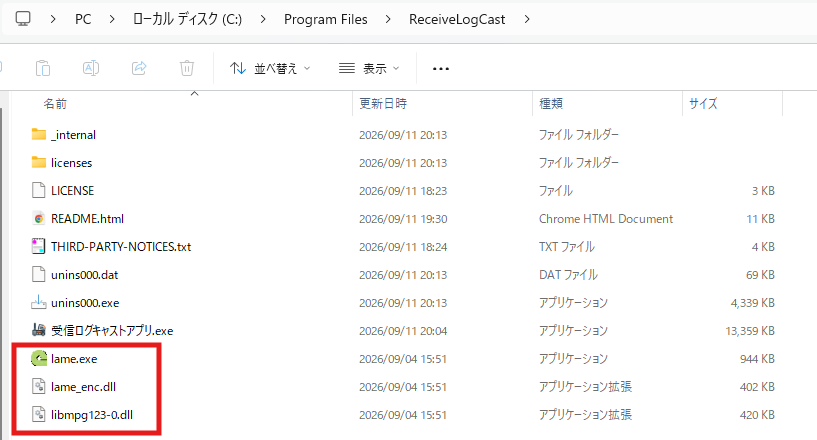Click the Paste clipboard icon
Viewport: 817px width, 440px height.
coord(43,68)
